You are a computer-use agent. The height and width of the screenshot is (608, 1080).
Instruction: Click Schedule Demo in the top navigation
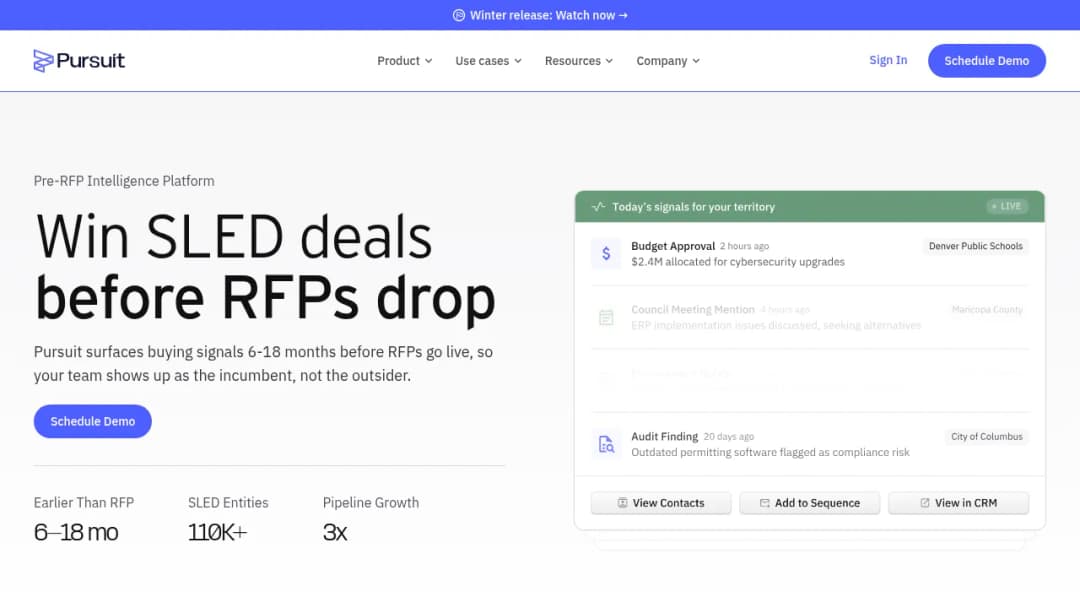(x=986, y=61)
